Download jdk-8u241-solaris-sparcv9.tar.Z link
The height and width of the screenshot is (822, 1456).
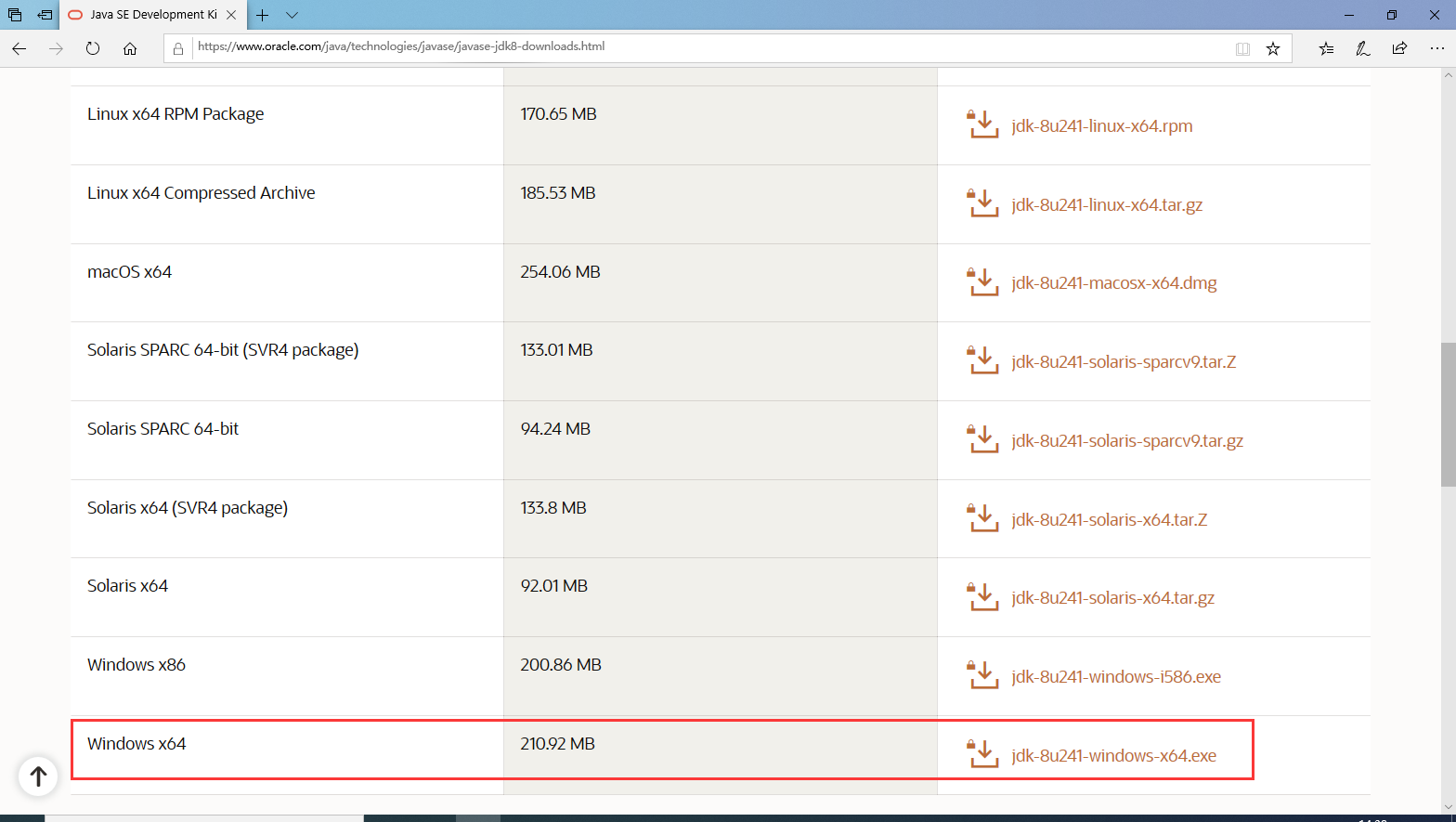click(x=1124, y=362)
